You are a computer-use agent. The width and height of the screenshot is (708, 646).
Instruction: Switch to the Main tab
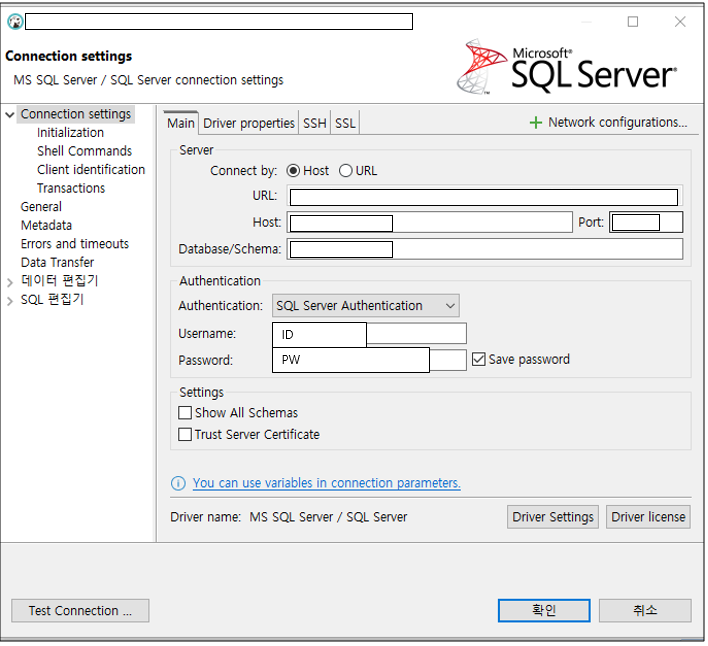[181, 123]
